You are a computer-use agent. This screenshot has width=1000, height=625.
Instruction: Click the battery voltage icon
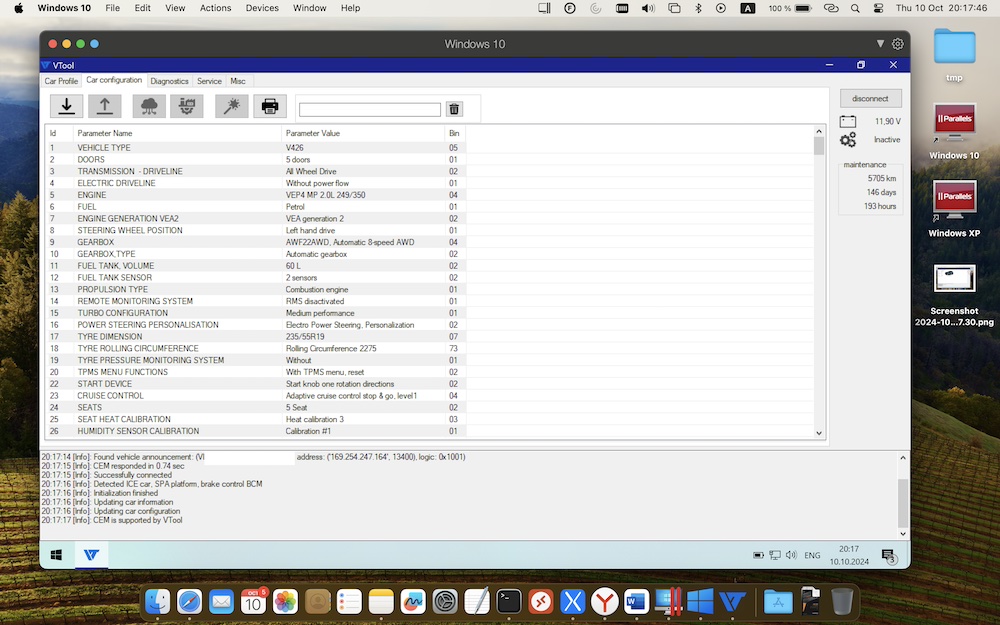[848, 121]
